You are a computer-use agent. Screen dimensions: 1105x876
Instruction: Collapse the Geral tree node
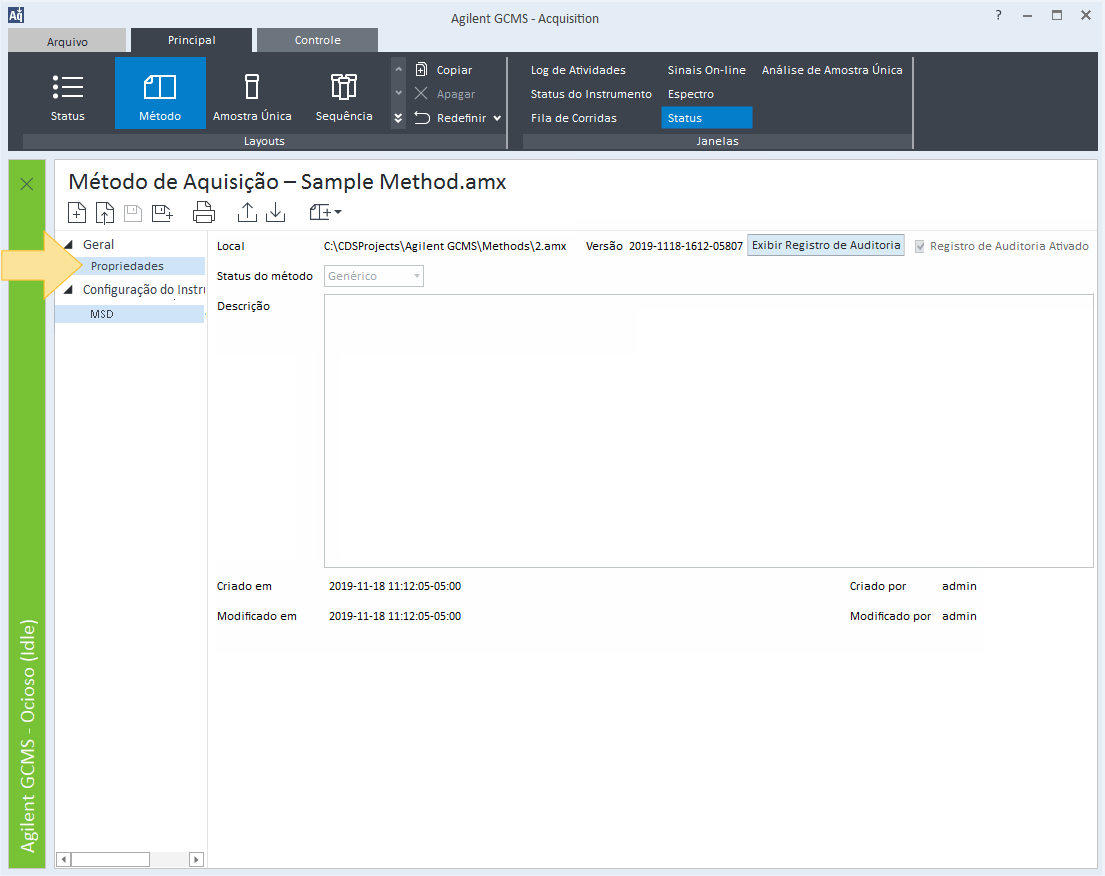click(x=68, y=245)
